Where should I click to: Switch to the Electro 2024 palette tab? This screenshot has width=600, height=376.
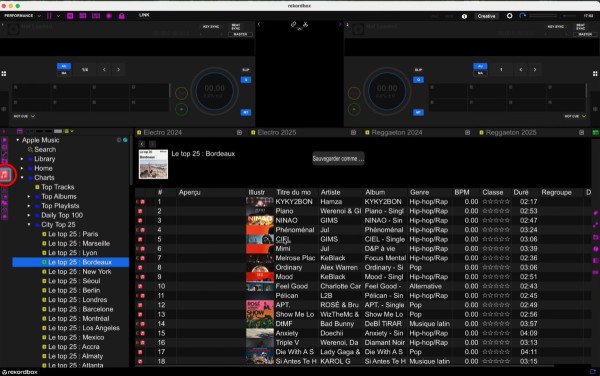(162, 132)
